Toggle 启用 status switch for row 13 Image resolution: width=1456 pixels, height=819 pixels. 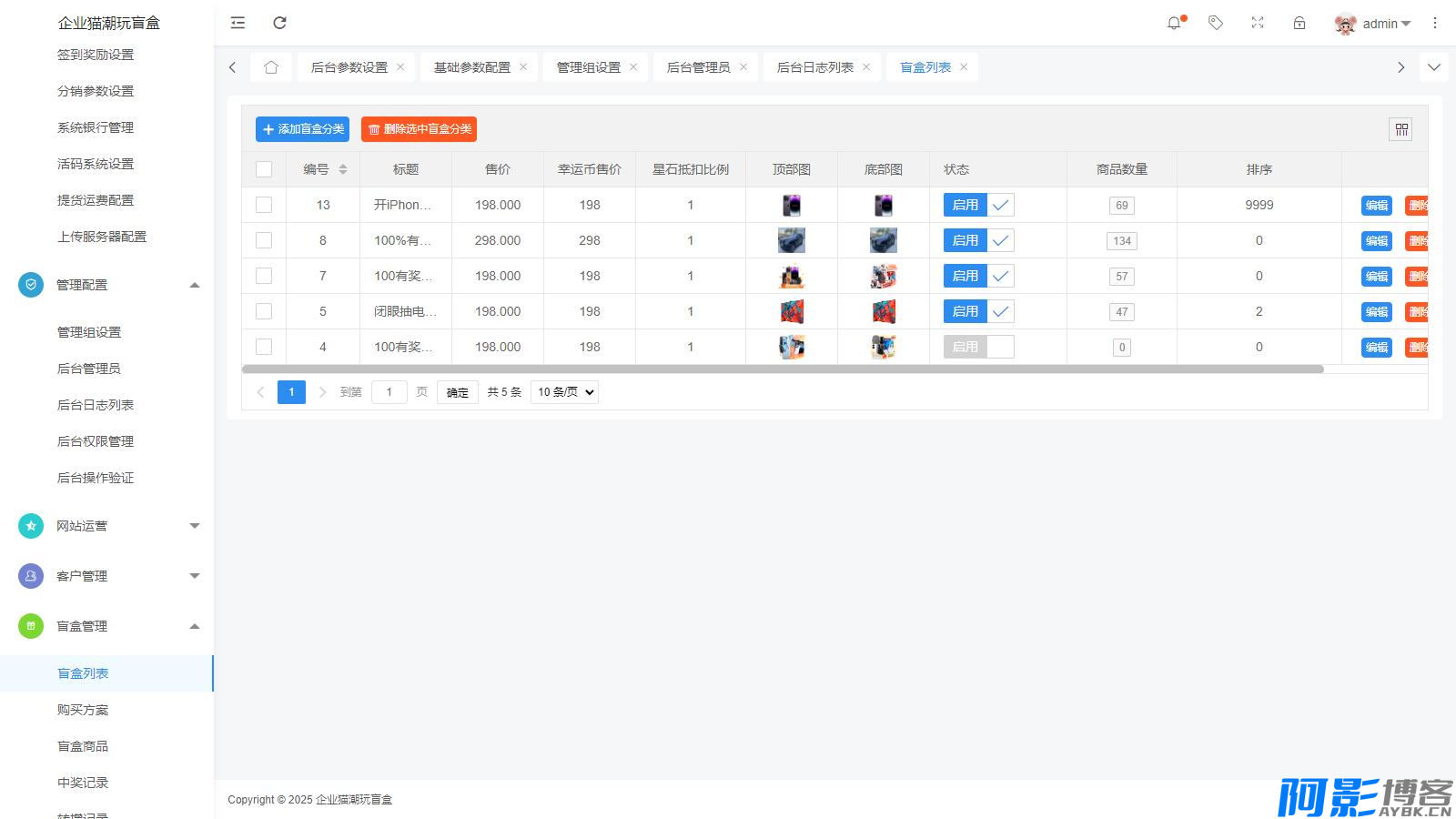coord(979,205)
